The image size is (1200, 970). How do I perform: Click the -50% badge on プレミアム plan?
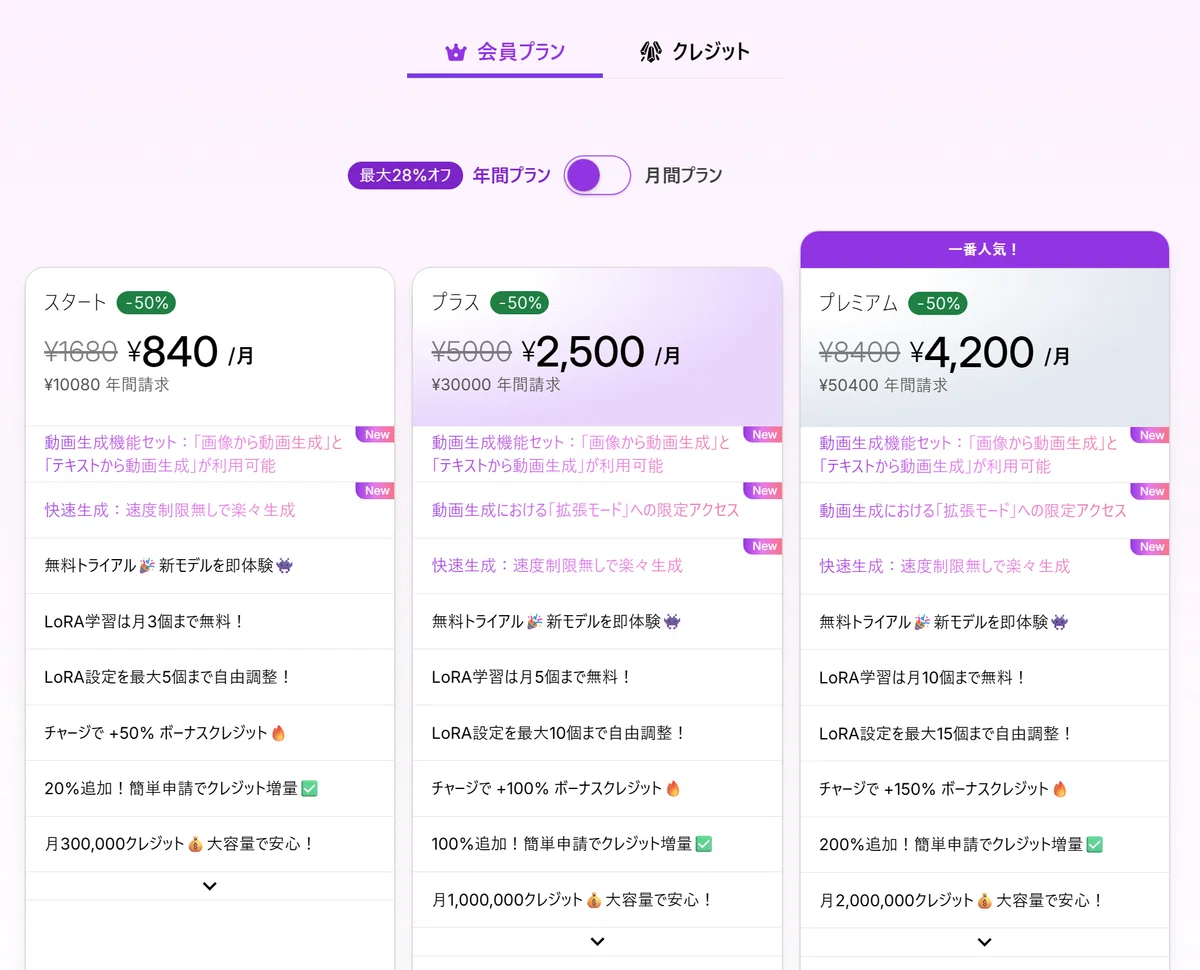[x=938, y=303]
